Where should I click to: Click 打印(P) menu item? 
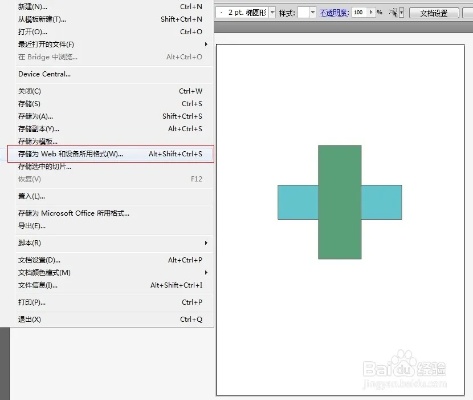coord(110,302)
